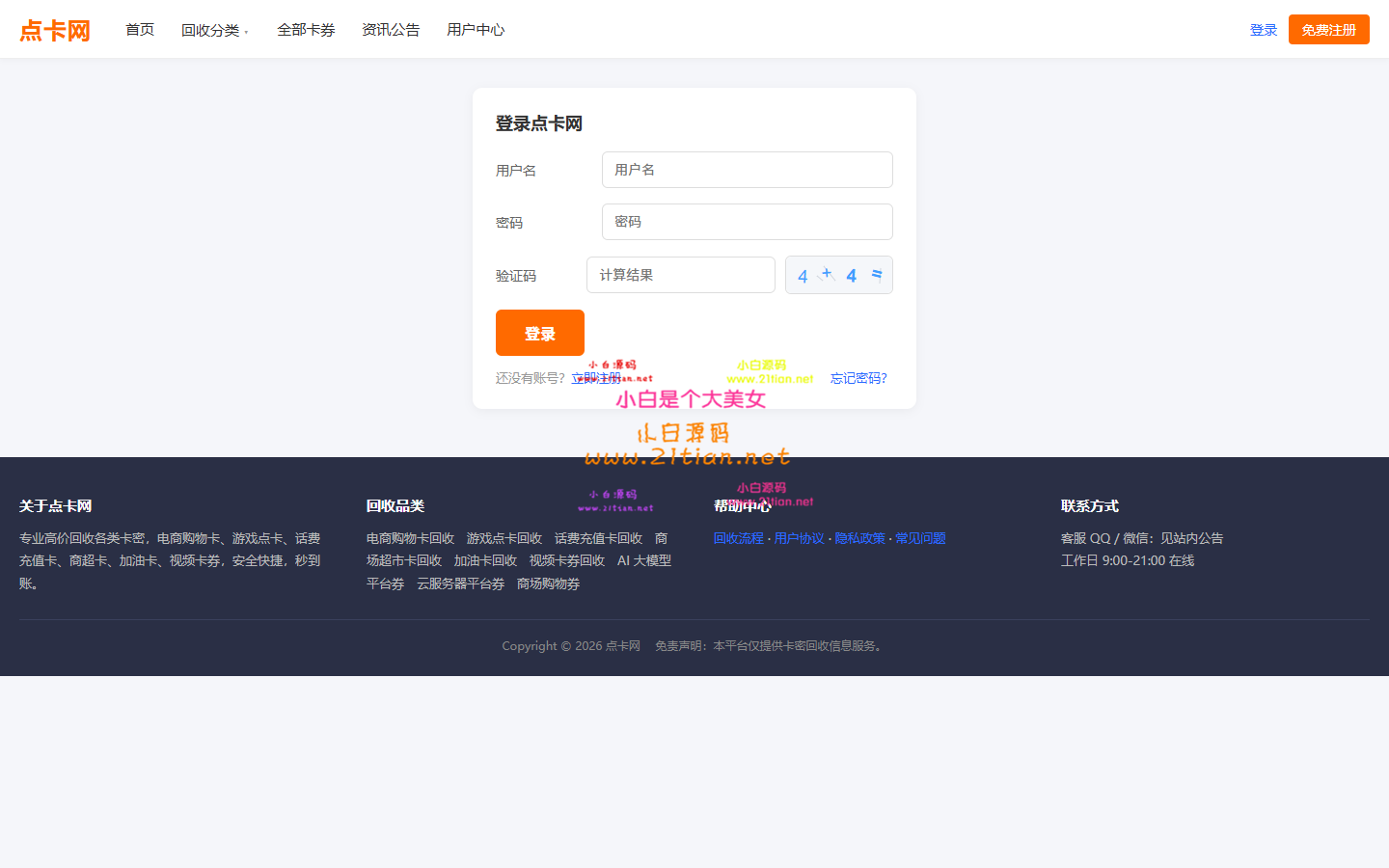Open the 首页 nav item

click(x=140, y=30)
